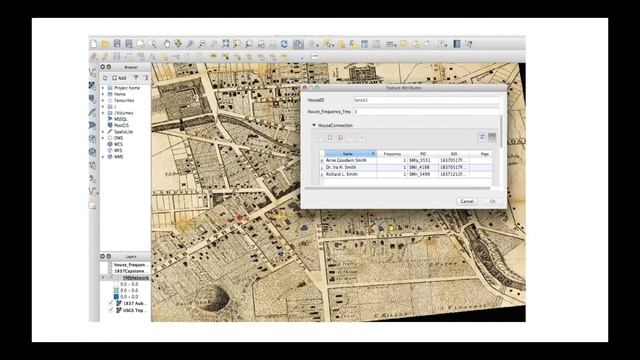This screenshot has width=640, height=360.
Task: Expand the SpatiaLite node
Action: 103,132
